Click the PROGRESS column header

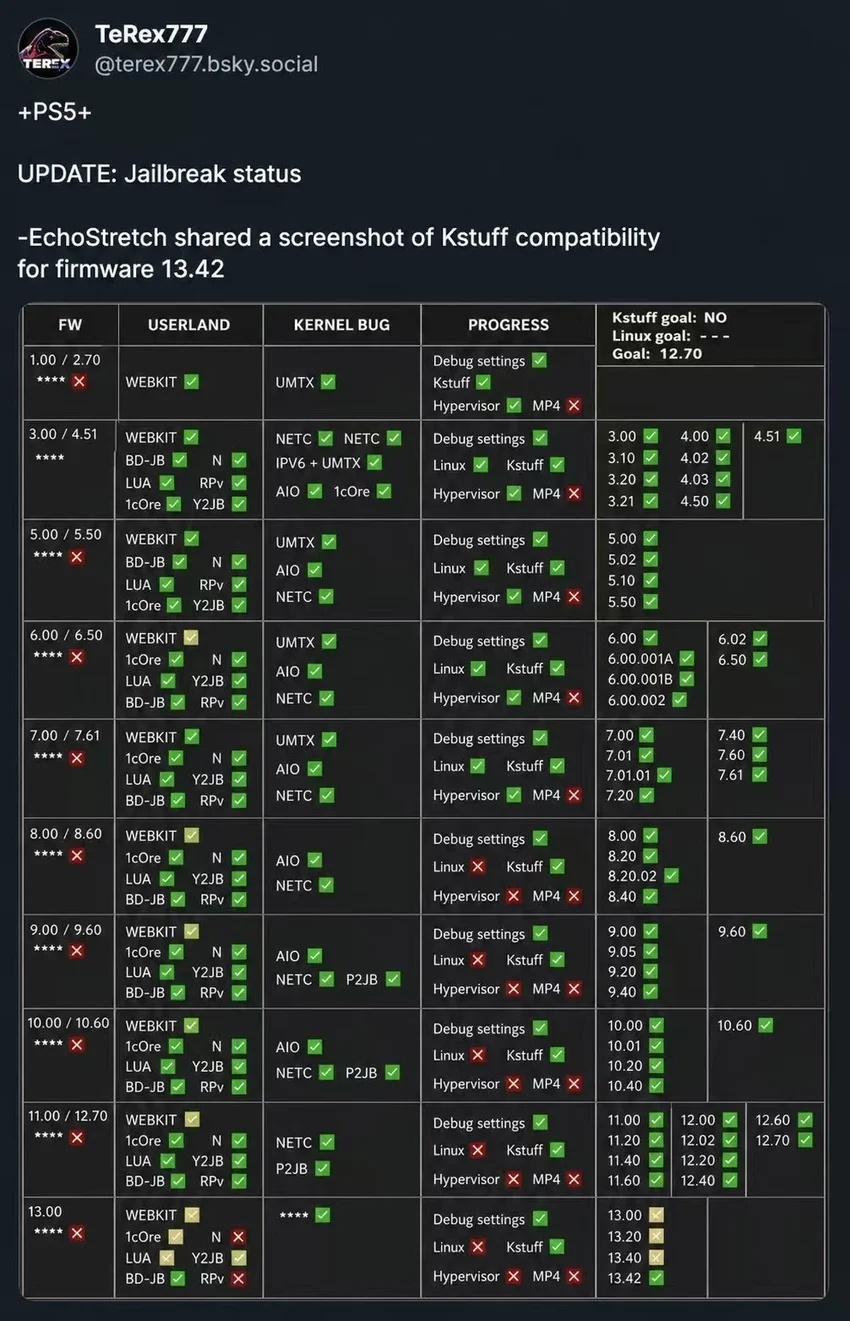click(508, 325)
